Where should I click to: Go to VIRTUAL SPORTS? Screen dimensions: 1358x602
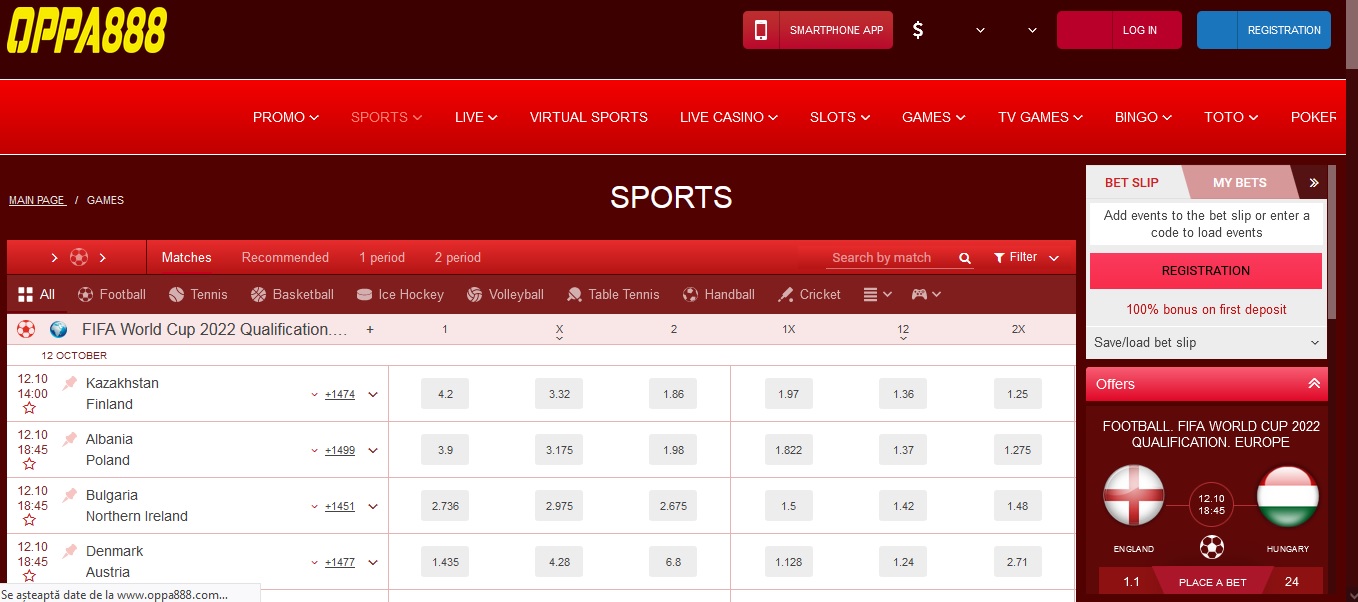click(589, 117)
